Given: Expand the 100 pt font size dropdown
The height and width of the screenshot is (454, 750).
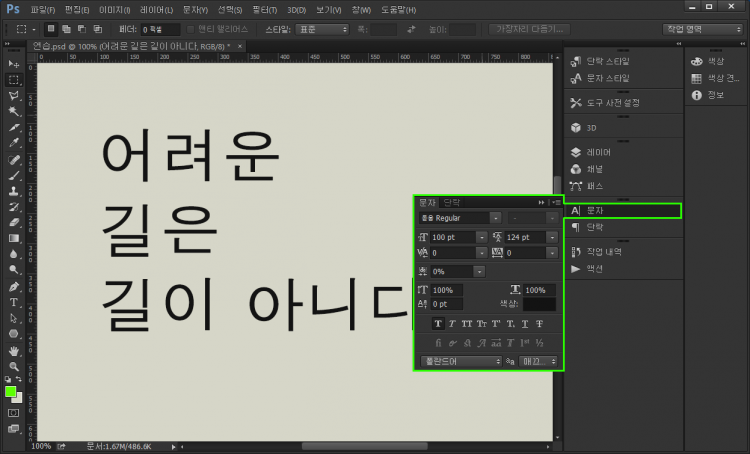Looking at the screenshot, I should coord(482,237).
